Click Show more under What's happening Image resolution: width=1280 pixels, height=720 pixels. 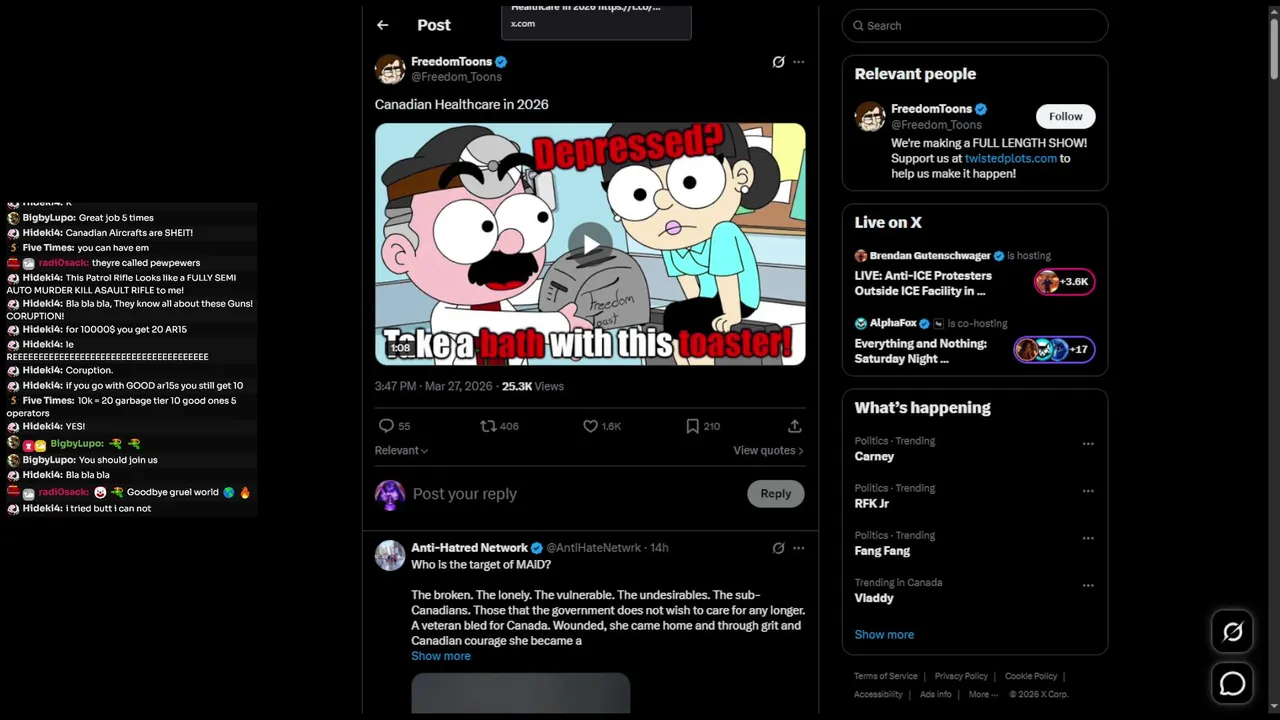click(884, 635)
